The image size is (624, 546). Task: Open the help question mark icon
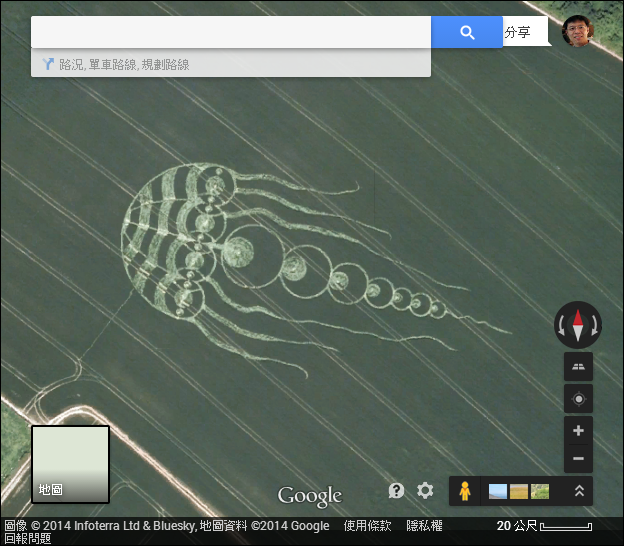pos(396,491)
